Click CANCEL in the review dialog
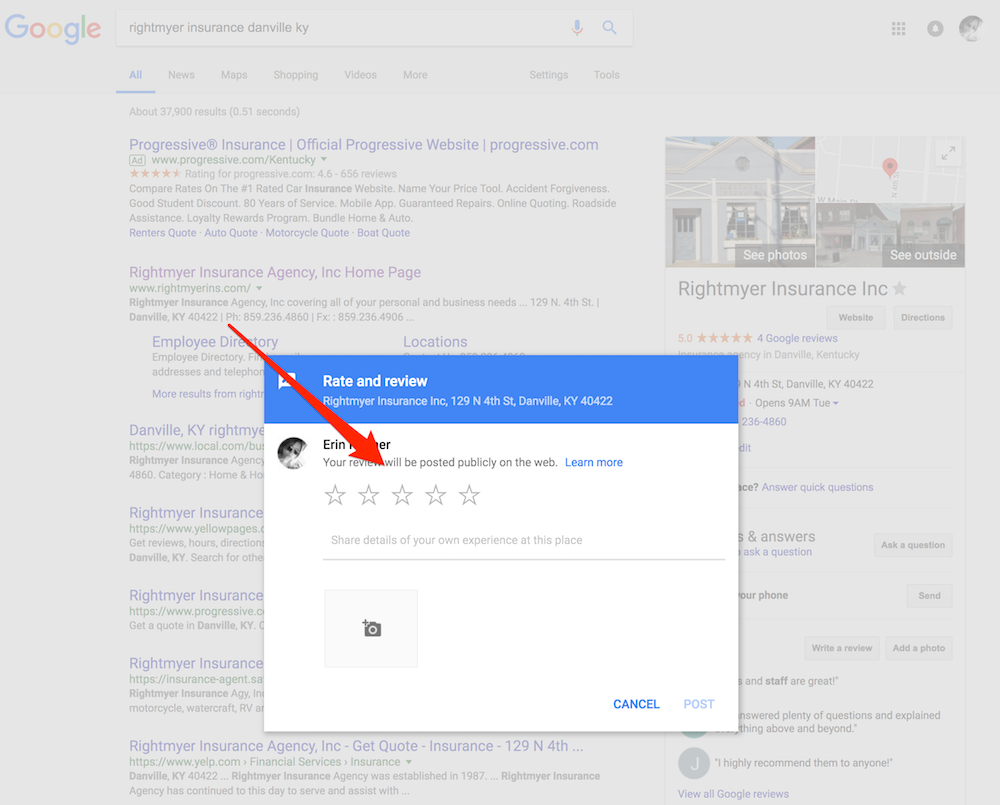The width and height of the screenshot is (1000, 805). (636, 704)
